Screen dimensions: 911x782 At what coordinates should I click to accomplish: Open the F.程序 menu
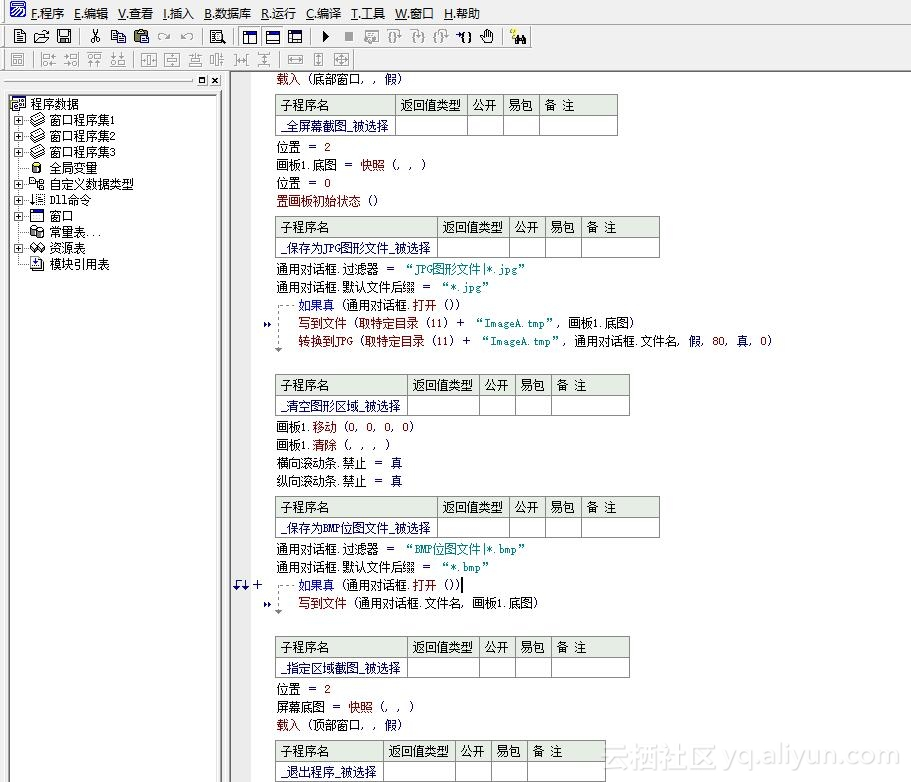(48, 13)
